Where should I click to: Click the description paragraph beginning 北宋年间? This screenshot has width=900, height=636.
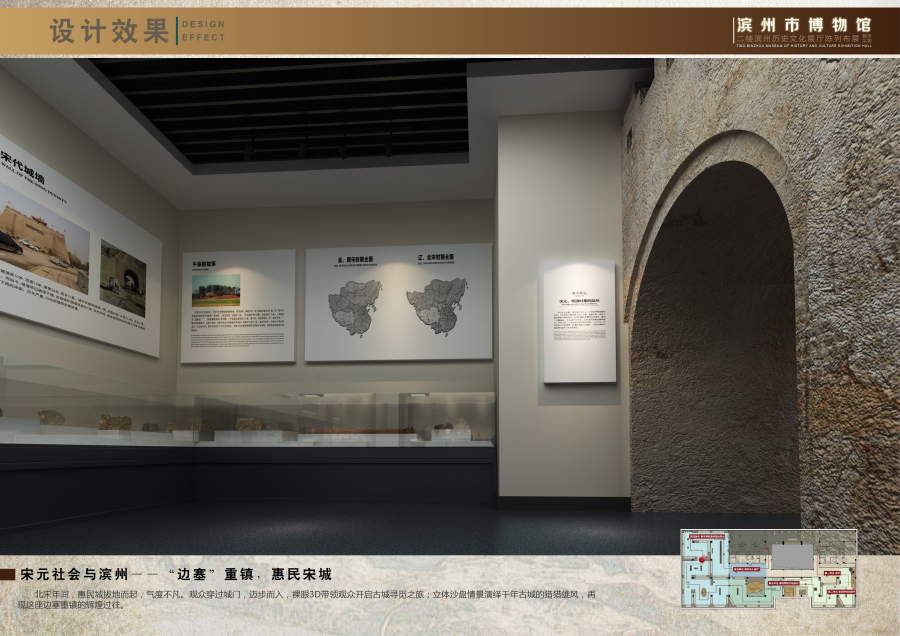pos(300,599)
